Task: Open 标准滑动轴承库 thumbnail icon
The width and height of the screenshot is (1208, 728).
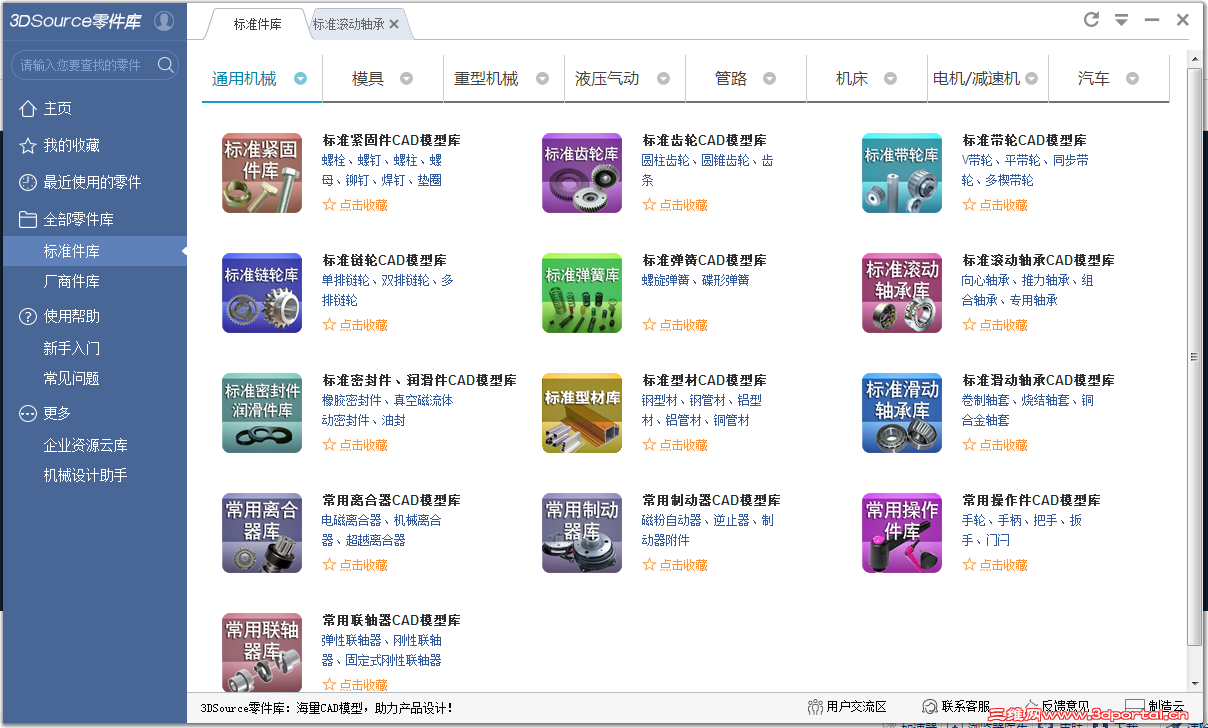Action: 902,413
